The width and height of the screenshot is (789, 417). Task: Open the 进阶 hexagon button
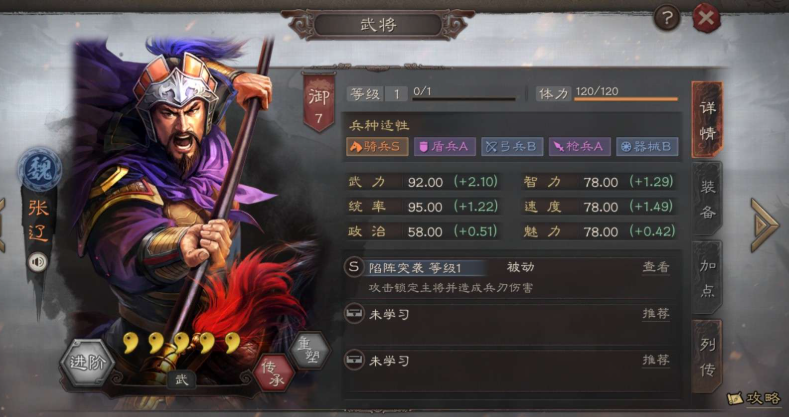[x=88, y=363]
